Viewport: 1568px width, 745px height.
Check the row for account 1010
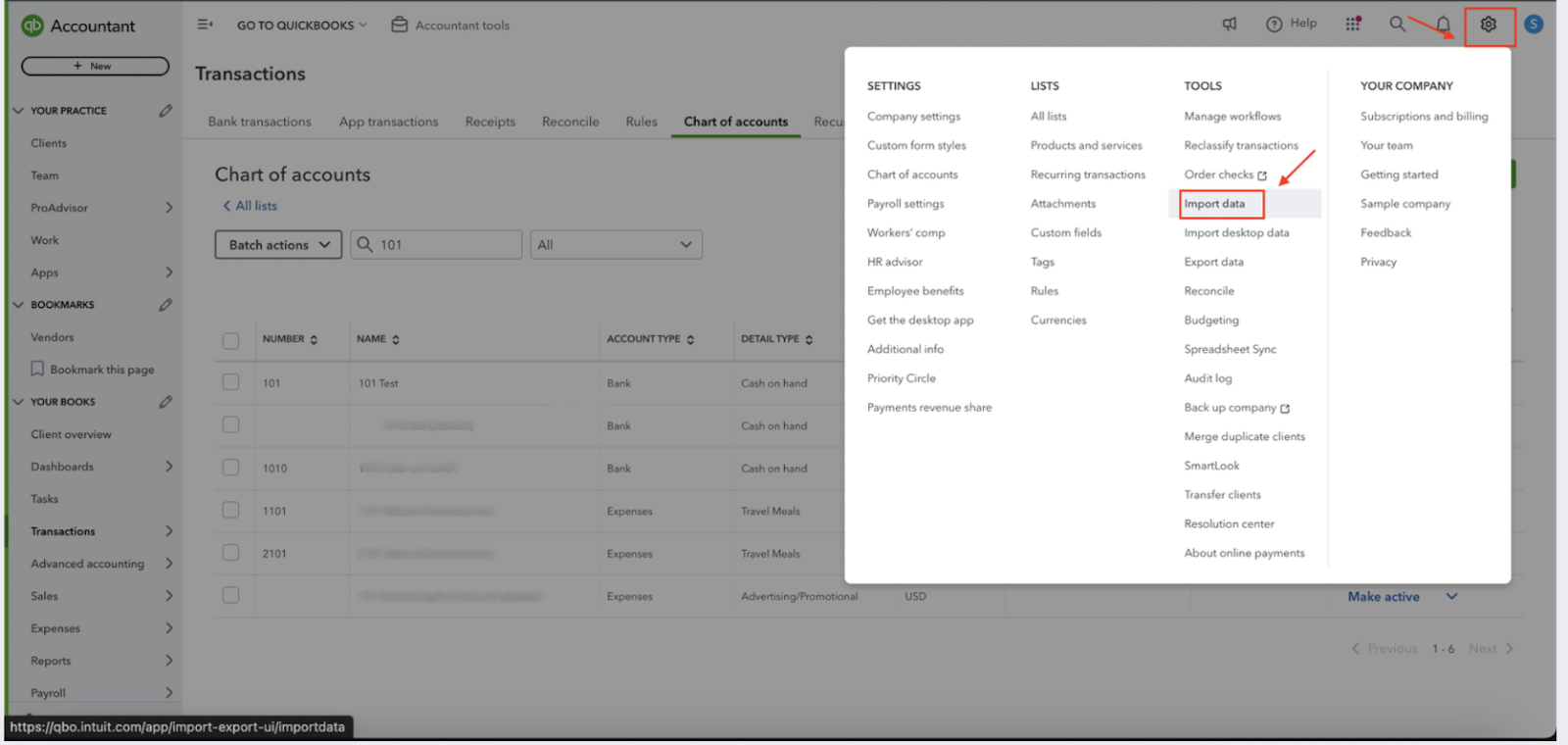click(x=230, y=468)
